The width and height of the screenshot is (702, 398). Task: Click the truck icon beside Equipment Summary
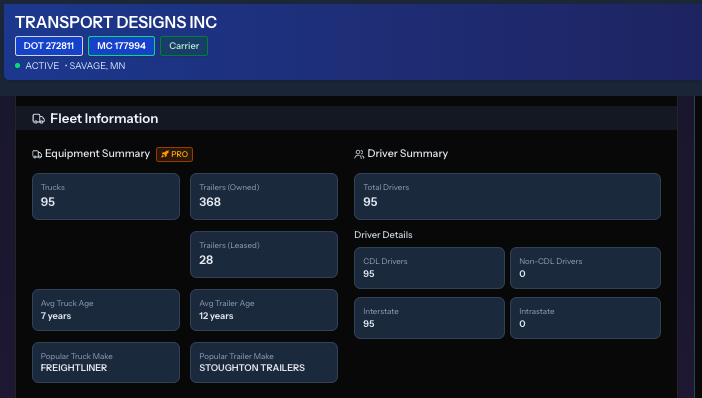(37, 154)
